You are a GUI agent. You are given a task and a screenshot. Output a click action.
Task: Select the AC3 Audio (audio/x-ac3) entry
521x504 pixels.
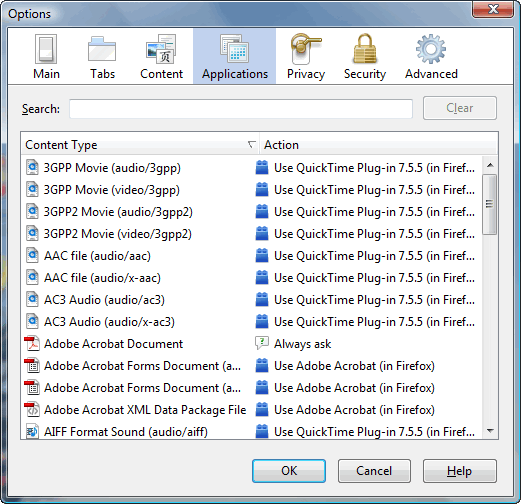pyautogui.click(x=109, y=322)
